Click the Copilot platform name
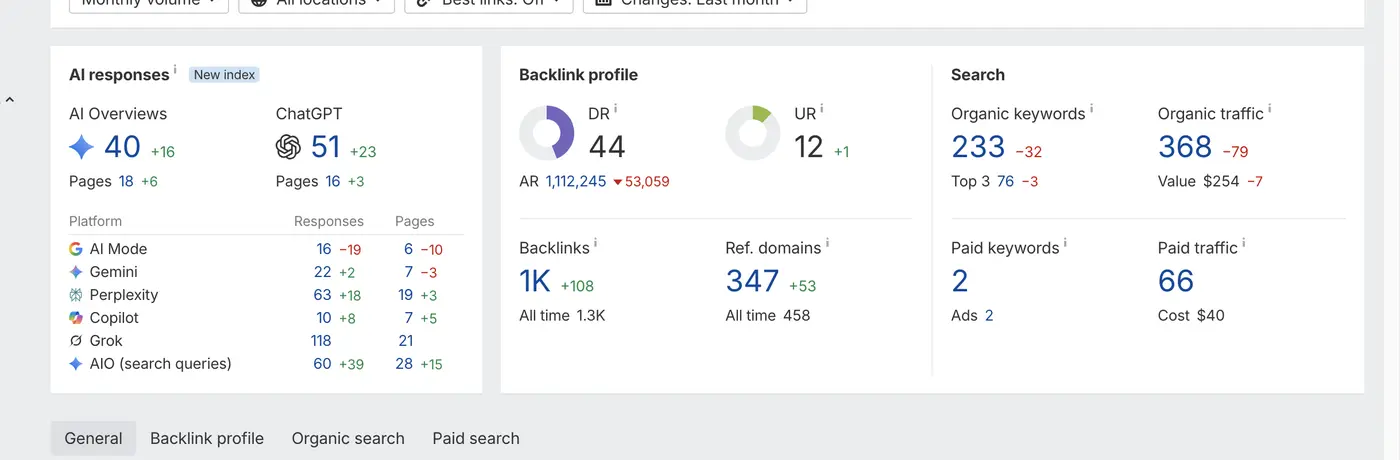The width and height of the screenshot is (1400, 460). coord(114,318)
